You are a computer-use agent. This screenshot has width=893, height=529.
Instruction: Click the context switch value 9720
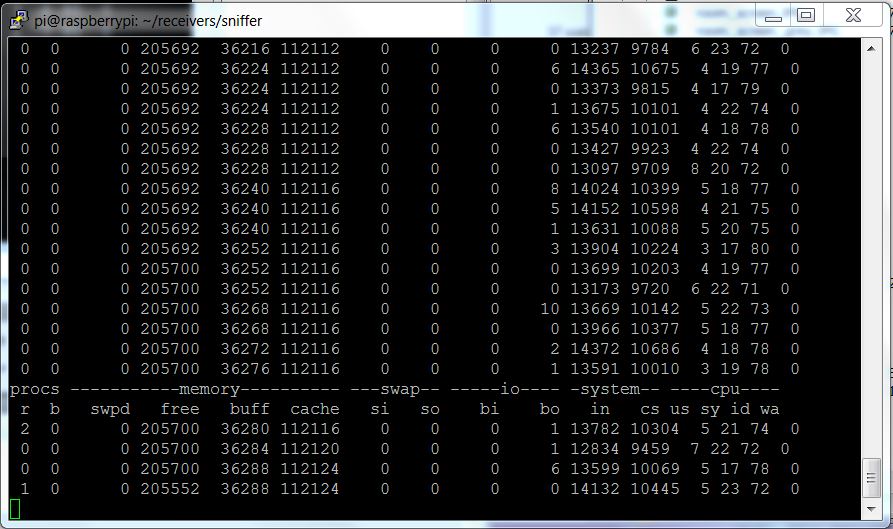click(650, 289)
